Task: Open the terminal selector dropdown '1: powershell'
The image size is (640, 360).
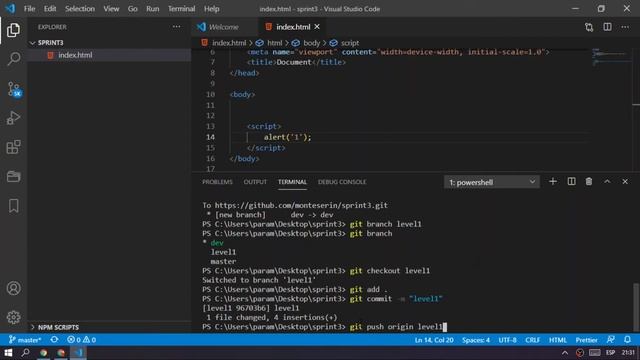Action: (x=492, y=182)
